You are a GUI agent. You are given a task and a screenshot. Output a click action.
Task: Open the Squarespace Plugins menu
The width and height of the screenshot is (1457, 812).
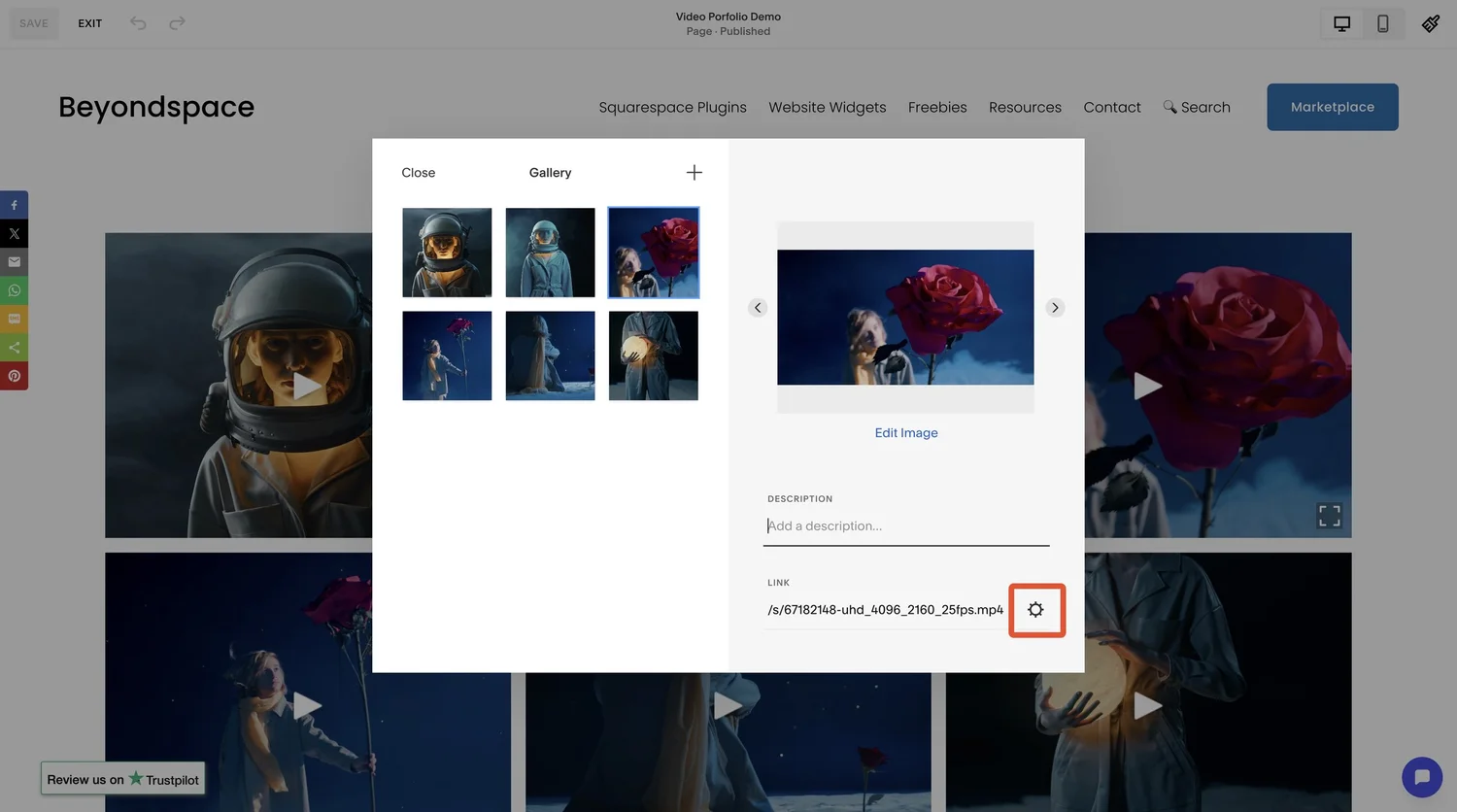click(x=672, y=107)
